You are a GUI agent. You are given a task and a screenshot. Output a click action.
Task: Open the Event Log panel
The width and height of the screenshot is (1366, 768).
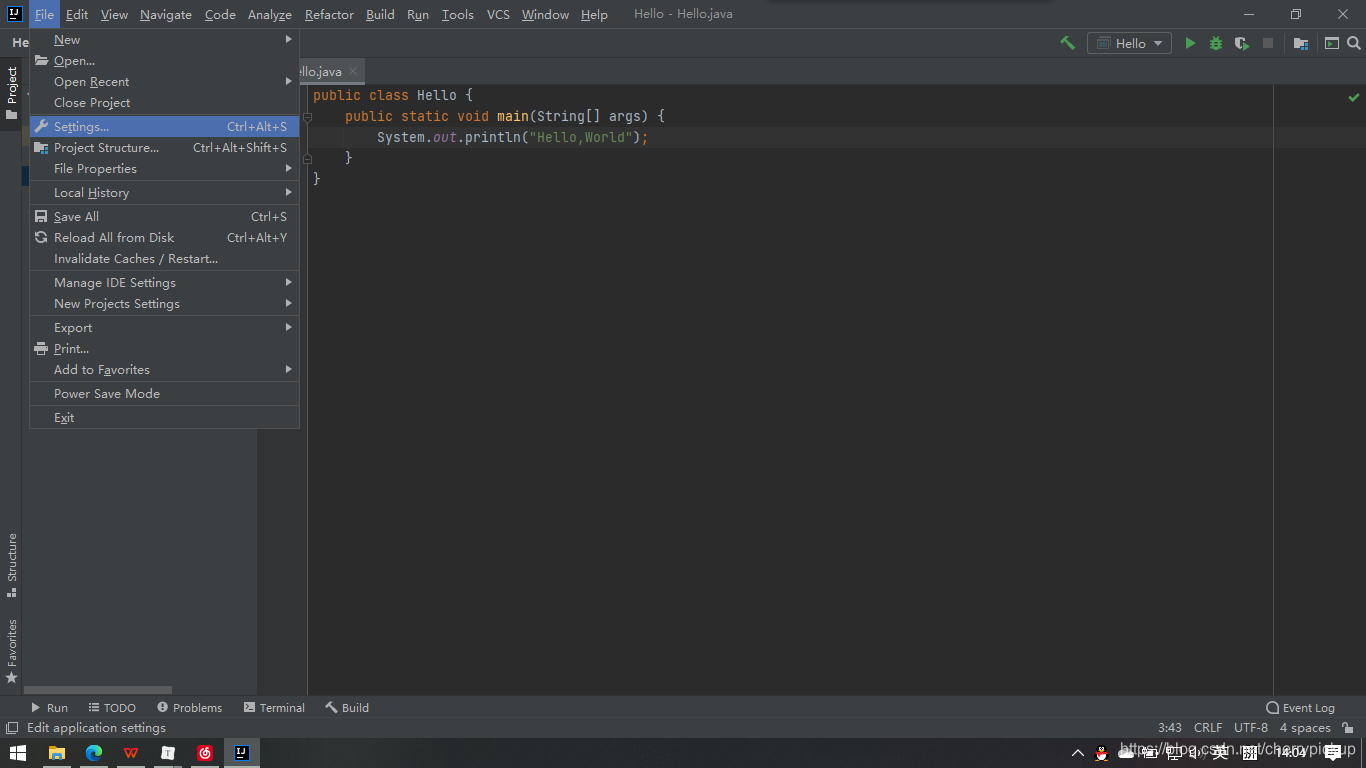click(1300, 708)
